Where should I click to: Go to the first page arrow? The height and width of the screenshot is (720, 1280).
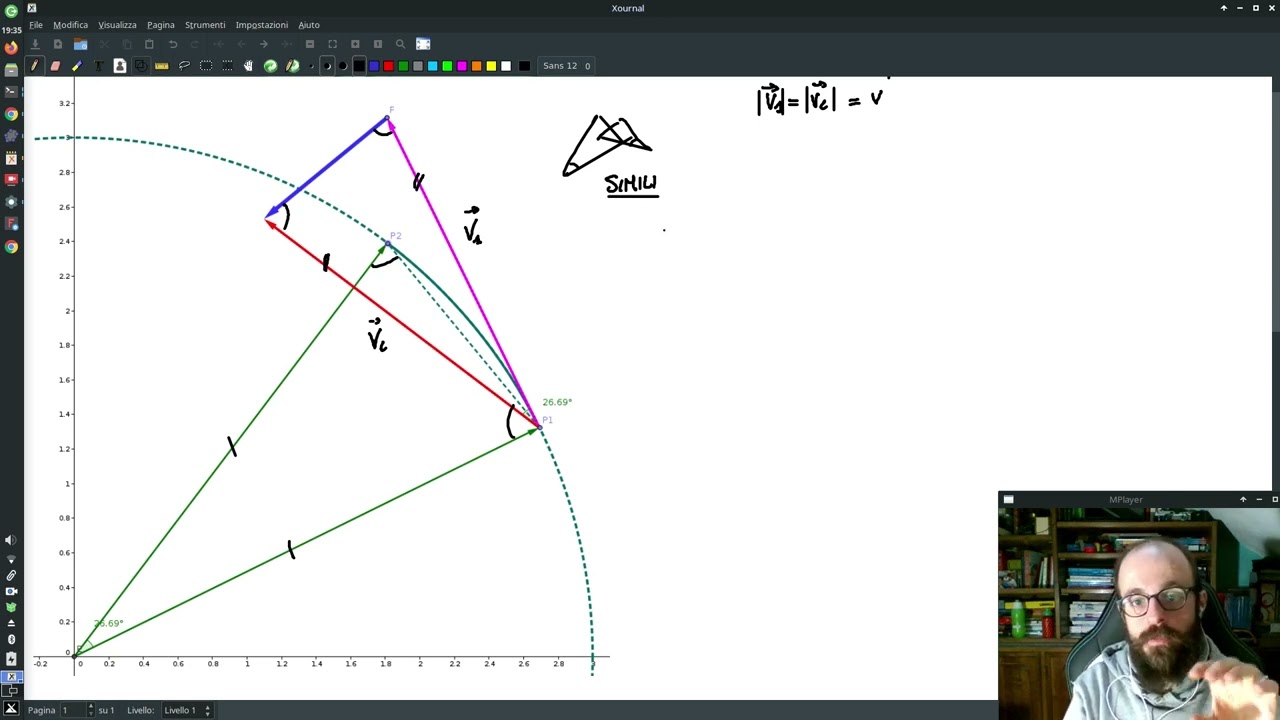tap(218, 44)
